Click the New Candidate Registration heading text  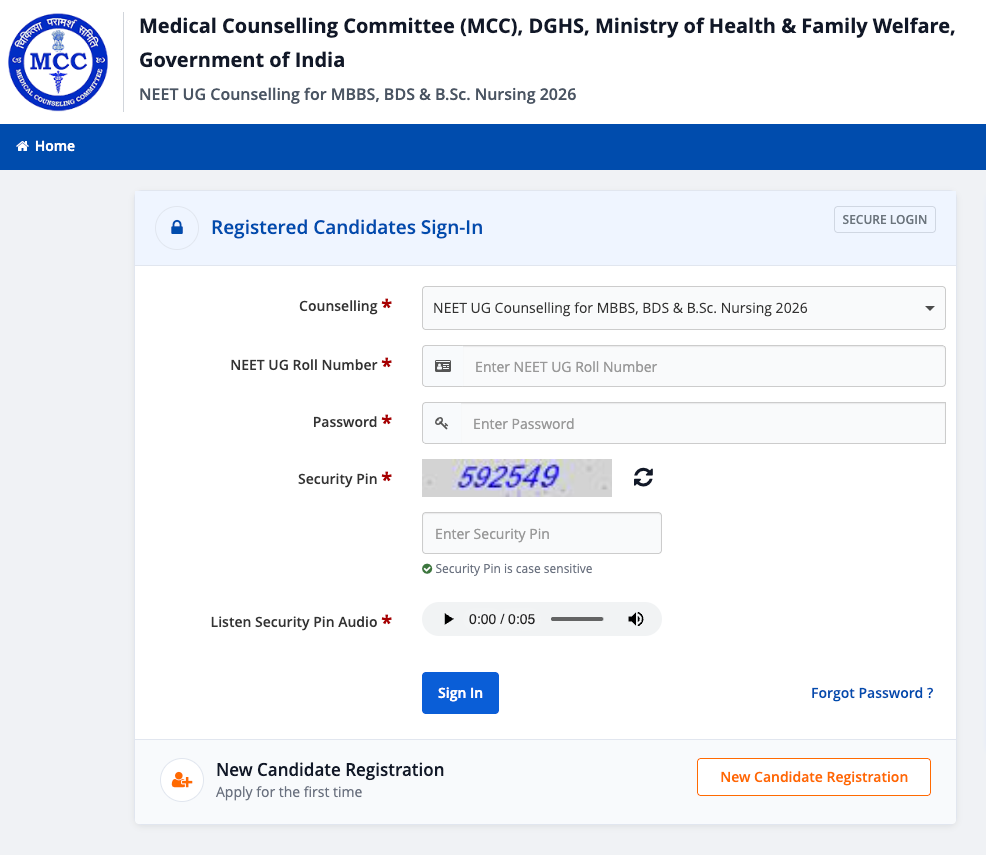coord(330,770)
